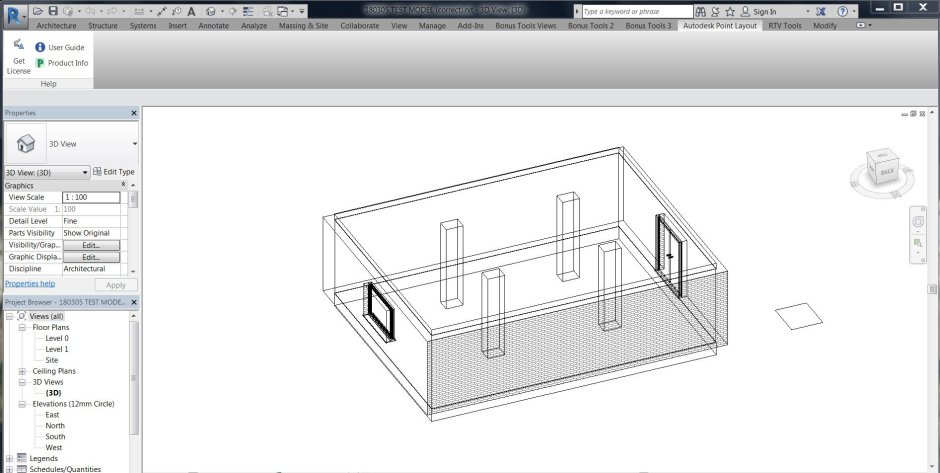Click the View Scale 1:100 field

click(x=91, y=197)
